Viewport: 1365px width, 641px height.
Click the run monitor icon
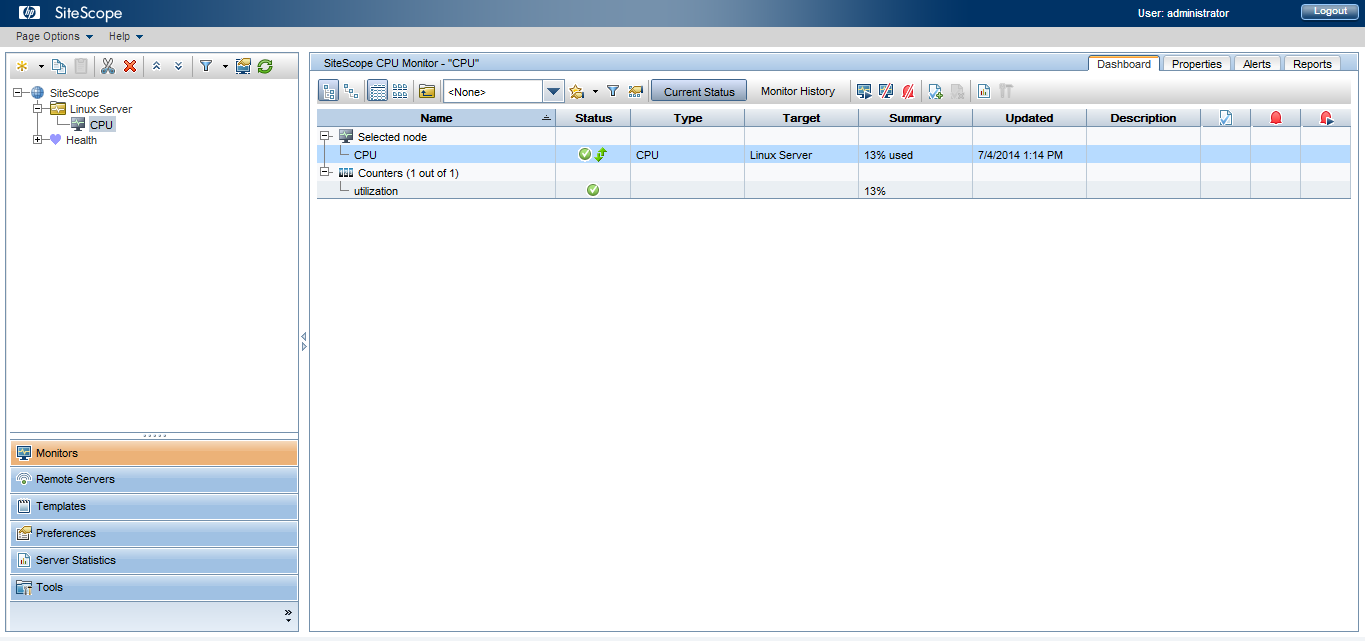[864, 91]
